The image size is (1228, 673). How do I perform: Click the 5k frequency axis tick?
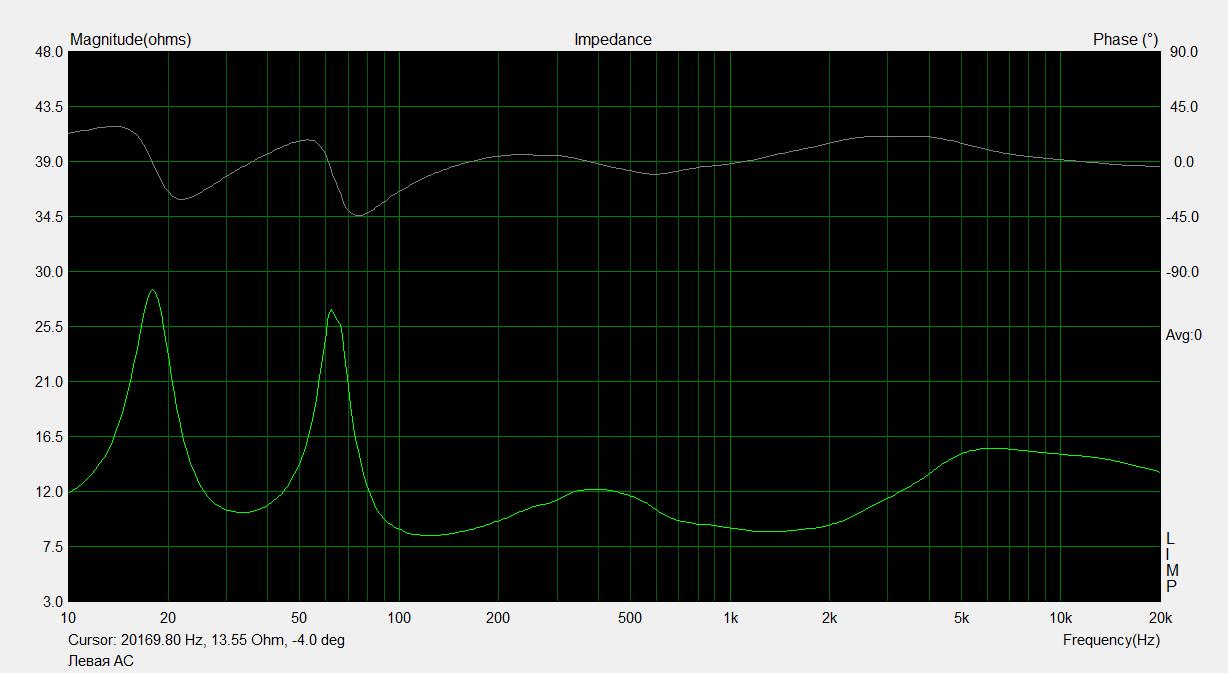click(x=961, y=618)
